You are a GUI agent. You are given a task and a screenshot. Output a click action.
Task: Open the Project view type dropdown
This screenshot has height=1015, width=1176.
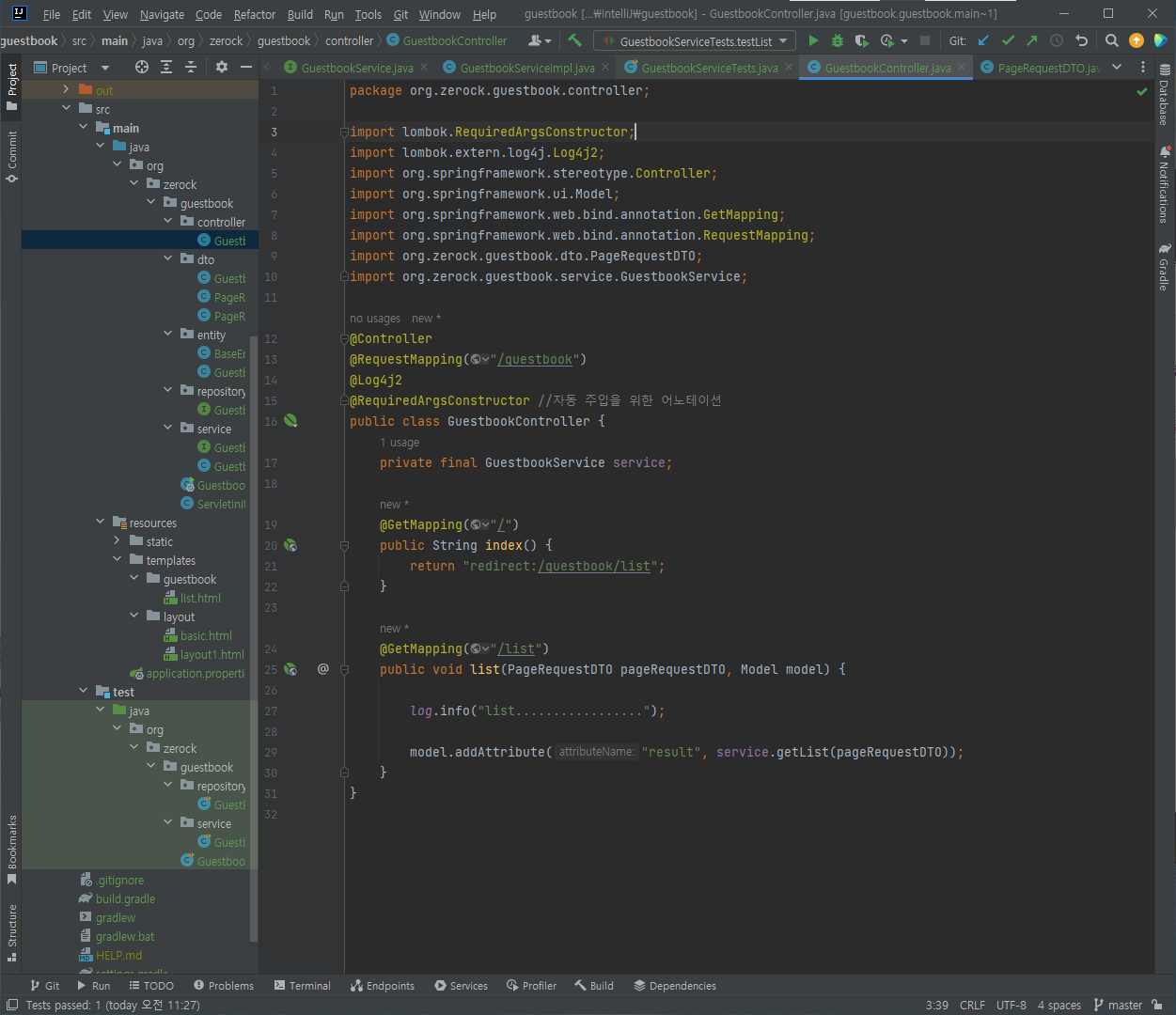coord(71,67)
